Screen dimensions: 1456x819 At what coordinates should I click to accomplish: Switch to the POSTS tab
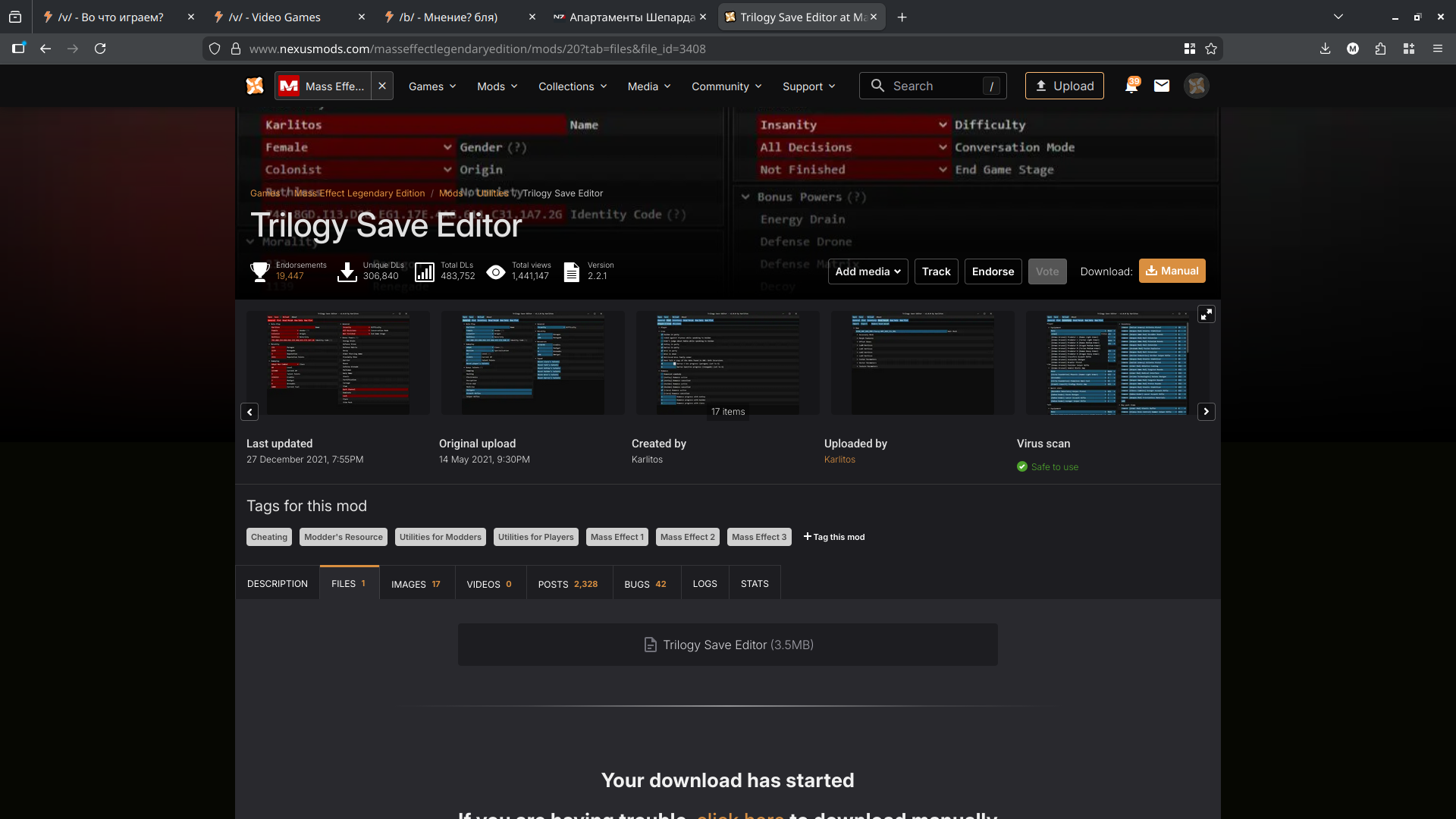567,584
